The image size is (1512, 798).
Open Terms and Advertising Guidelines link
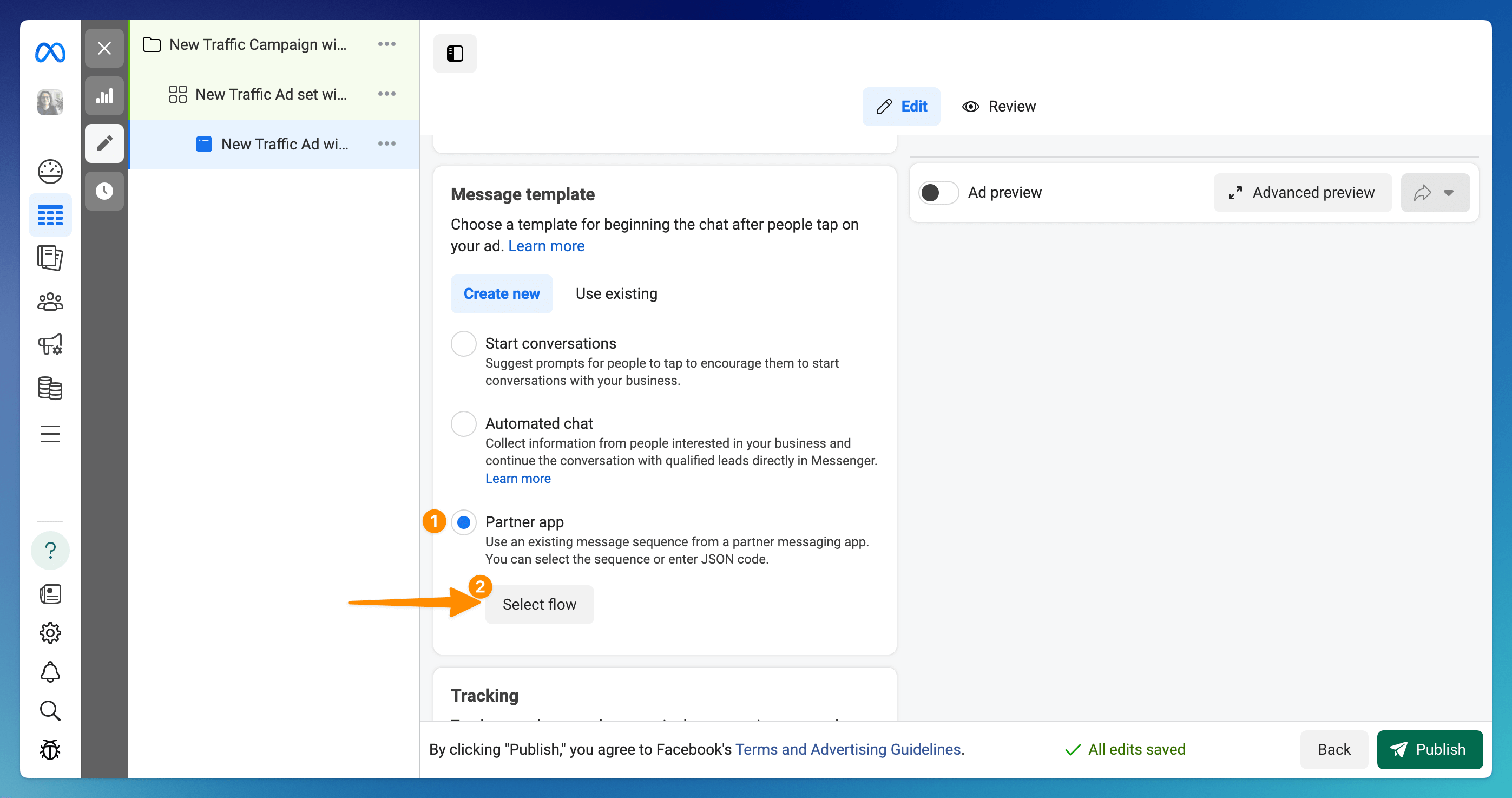(x=847, y=749)
